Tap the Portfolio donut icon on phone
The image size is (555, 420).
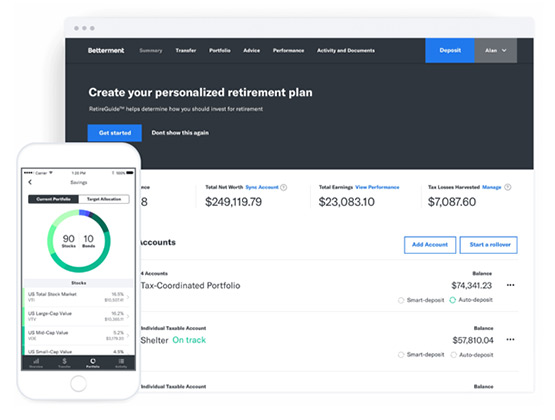tap(93, 363)
